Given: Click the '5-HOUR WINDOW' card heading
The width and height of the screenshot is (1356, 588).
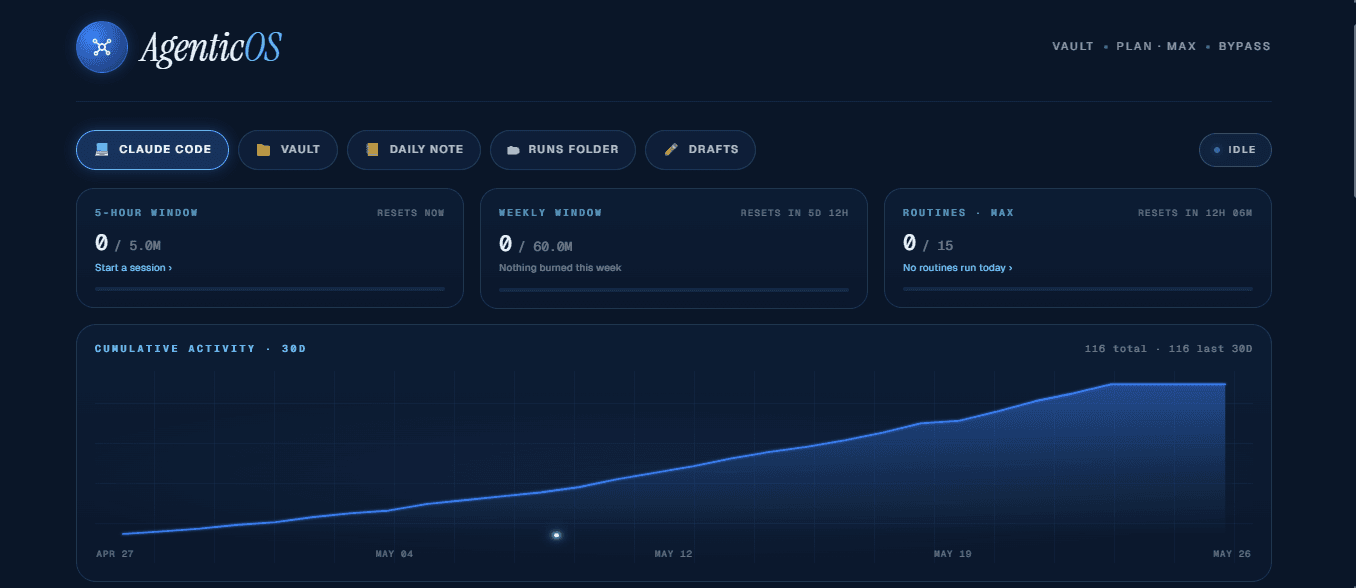Looking at the screenshot, I should click(x=146, y=213).
